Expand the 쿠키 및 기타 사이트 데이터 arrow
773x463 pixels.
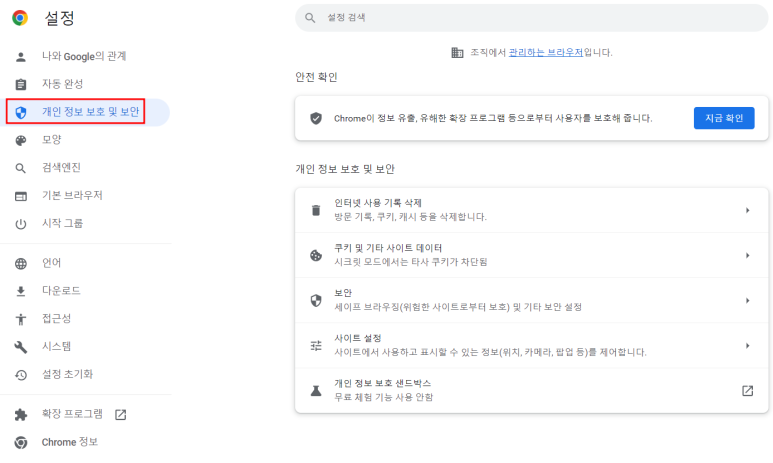point(747,255)
